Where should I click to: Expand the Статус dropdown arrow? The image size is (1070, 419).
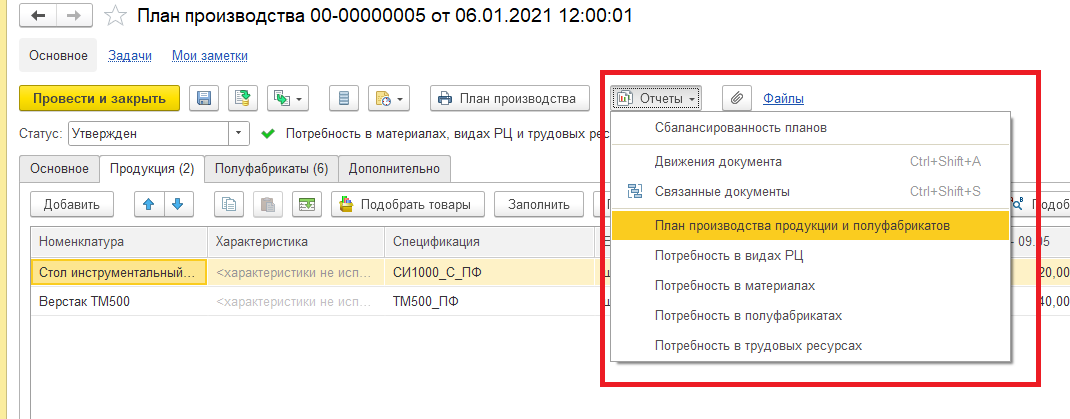coord(239,132)
